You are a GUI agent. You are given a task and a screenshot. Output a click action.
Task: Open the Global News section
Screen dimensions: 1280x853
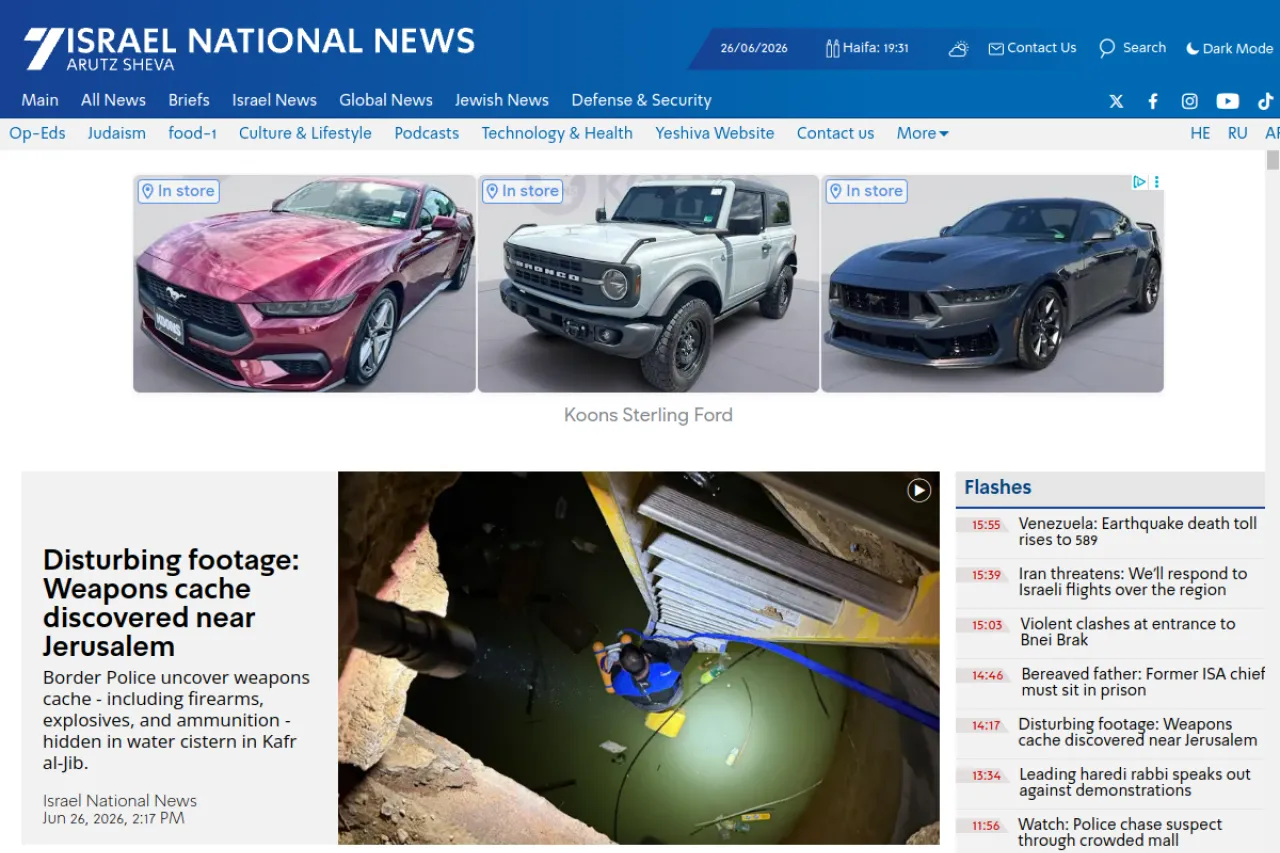pyautogui.click(x=386, y=100)
